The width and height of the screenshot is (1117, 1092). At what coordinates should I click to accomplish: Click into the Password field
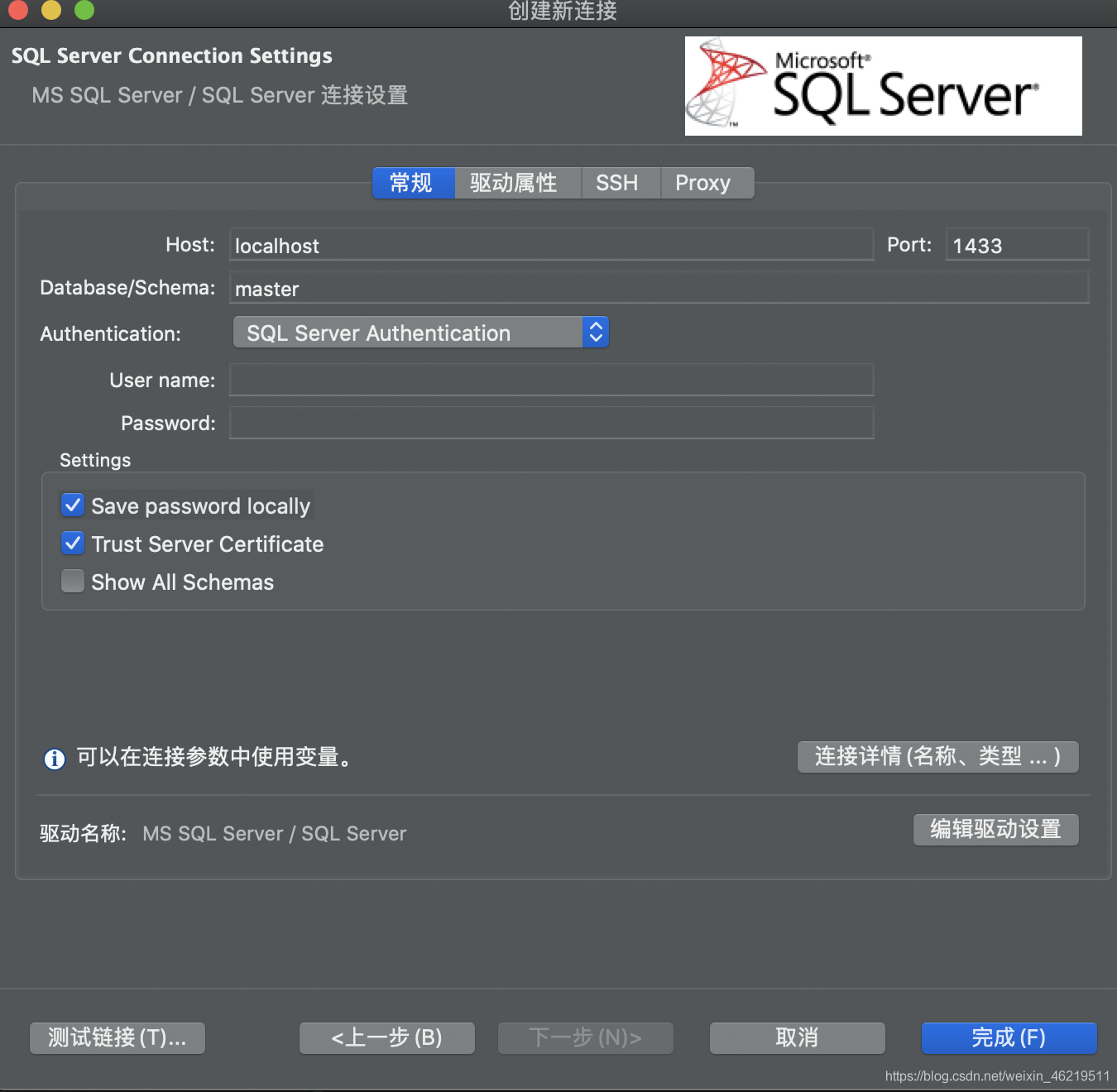(x=551, y=424)
